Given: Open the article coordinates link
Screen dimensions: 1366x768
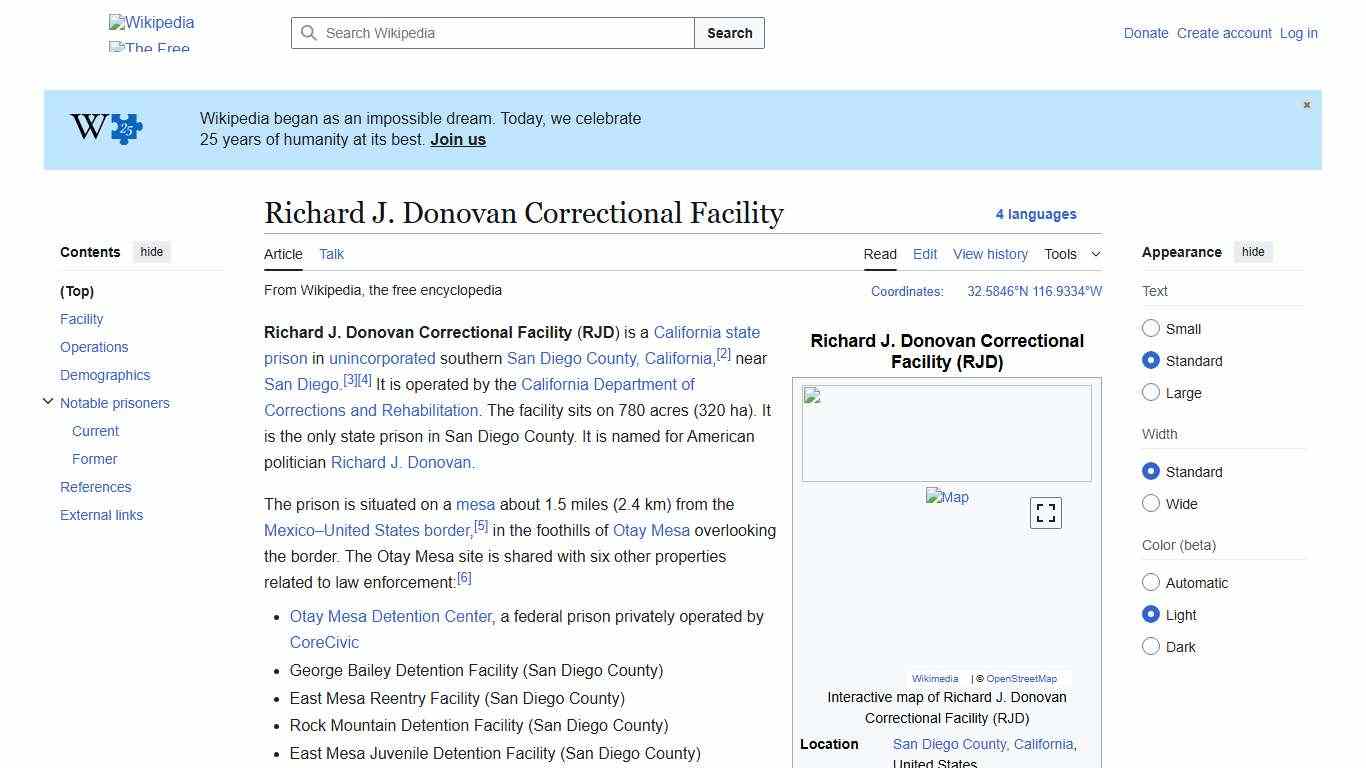Looking at the screenshot, I should [x=1034, y=291].
